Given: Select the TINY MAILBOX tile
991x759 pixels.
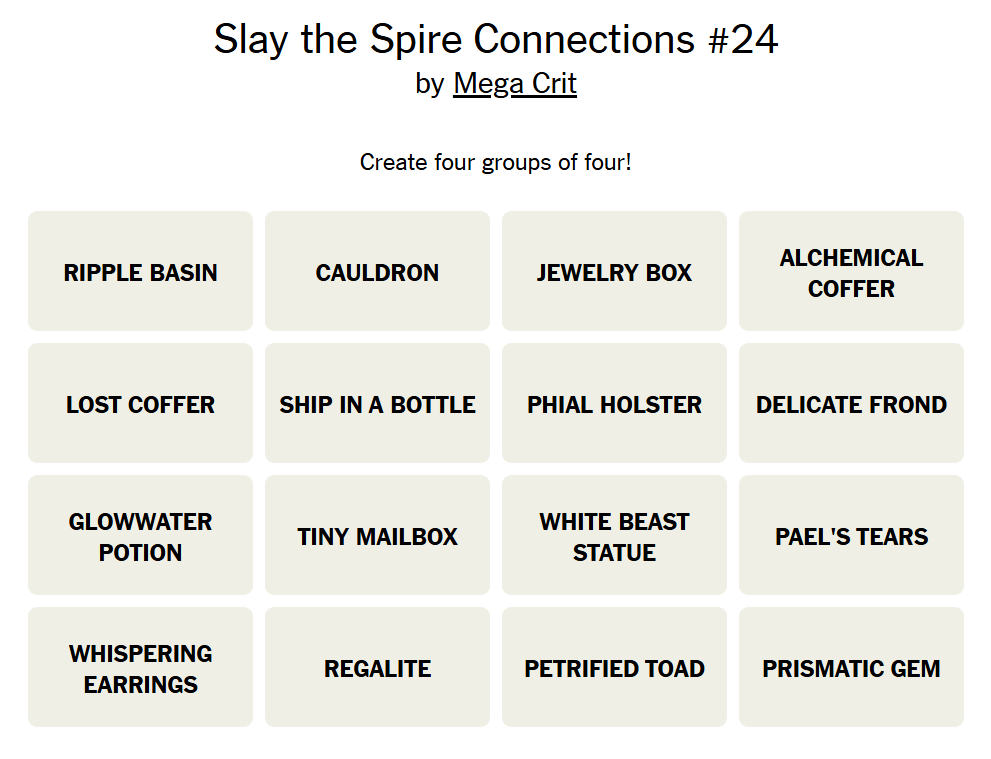Looking at the screenshot, I should (x=377, y=535).
